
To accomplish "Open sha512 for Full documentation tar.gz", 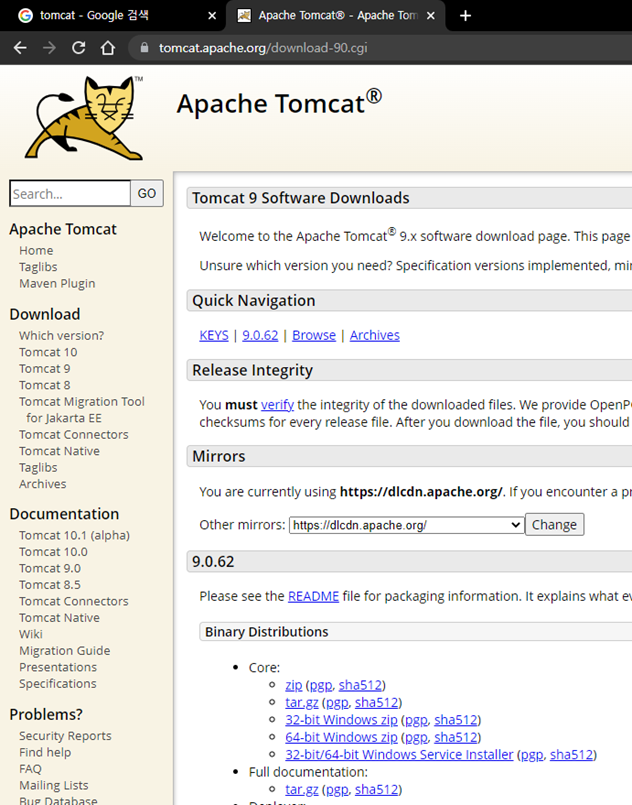I will [x=376, y=790].
